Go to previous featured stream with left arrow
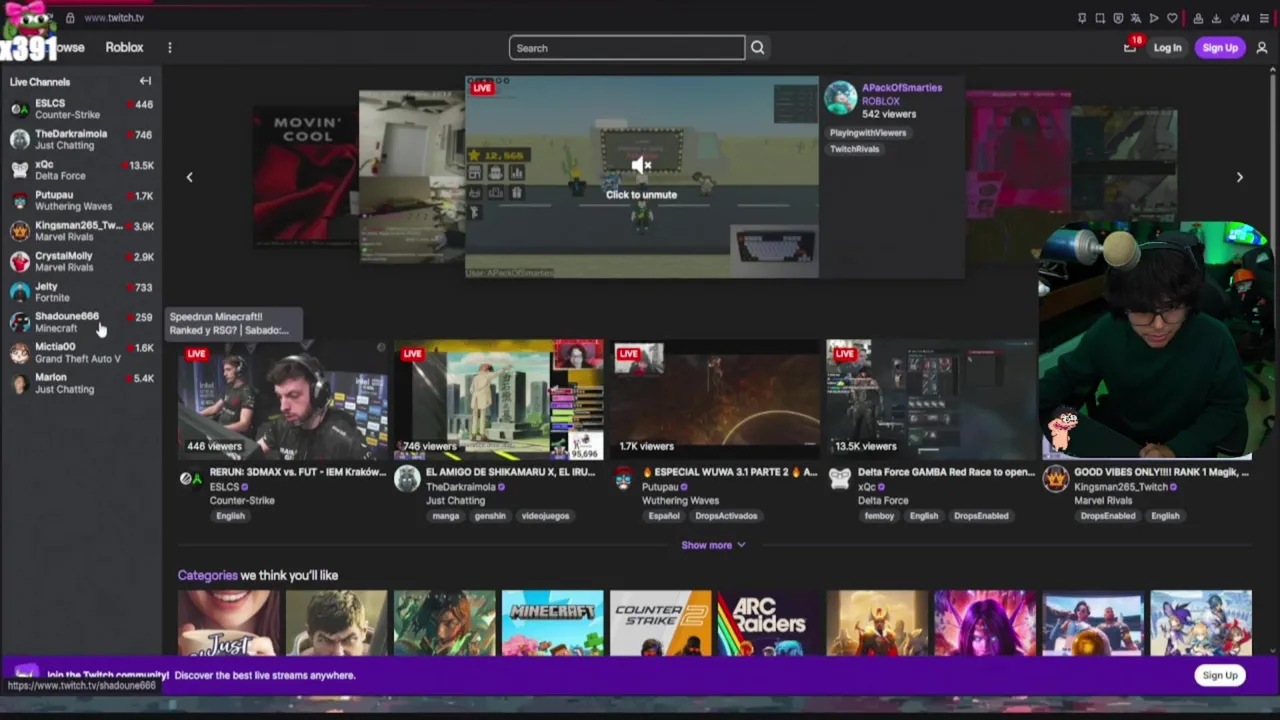The height and width of the screenshot is (720, 1280). tap(189, 177)
